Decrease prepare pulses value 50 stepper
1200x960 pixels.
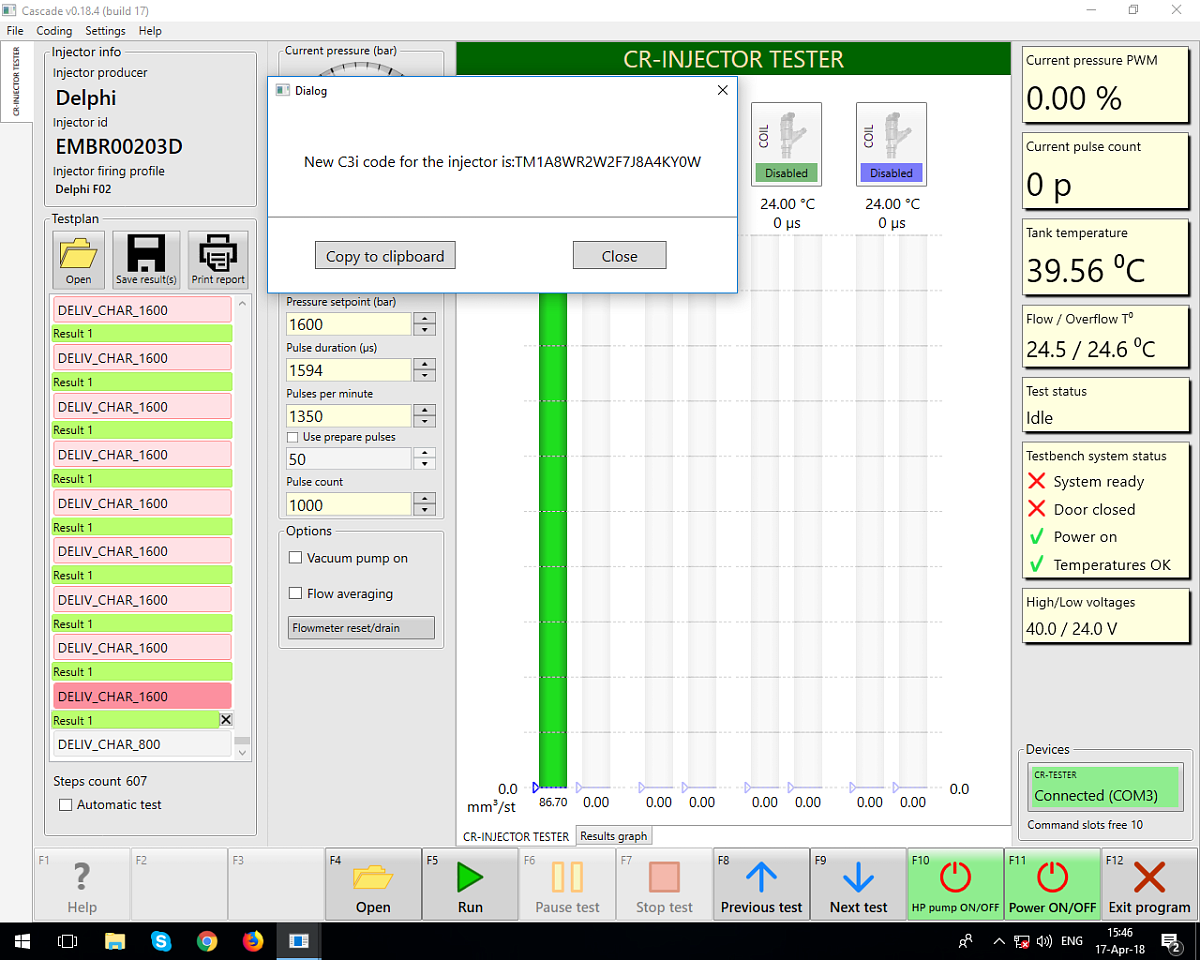pos(426,464)
